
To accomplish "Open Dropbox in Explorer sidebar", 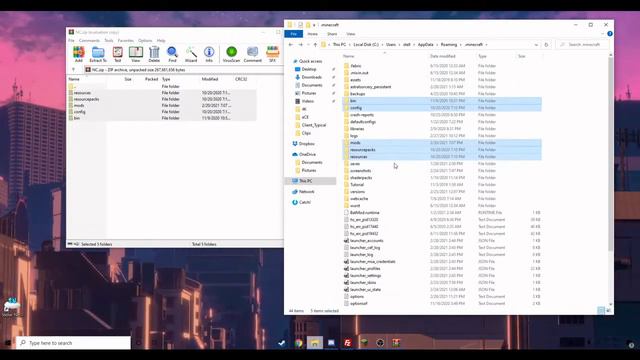I will [x=307, y=144].
